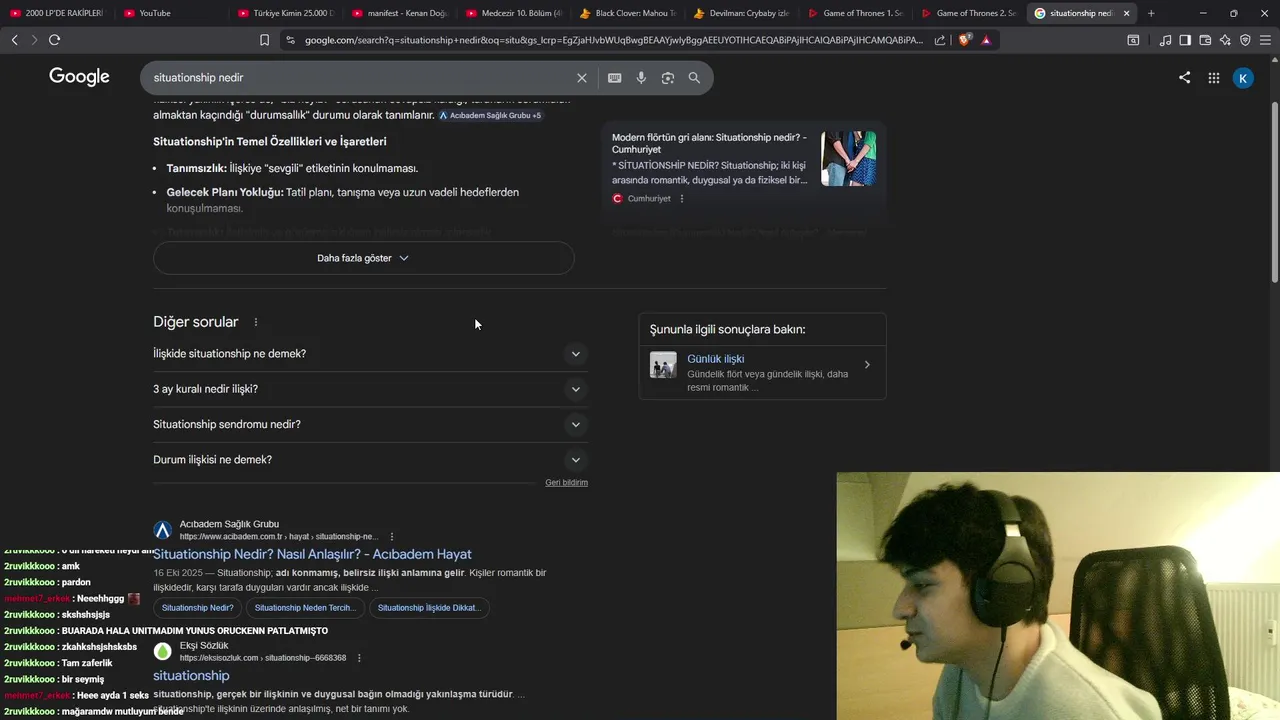Select the 'Situationship Nedir?' sitelink chip
1280x720 pixels.
[198, 608]
